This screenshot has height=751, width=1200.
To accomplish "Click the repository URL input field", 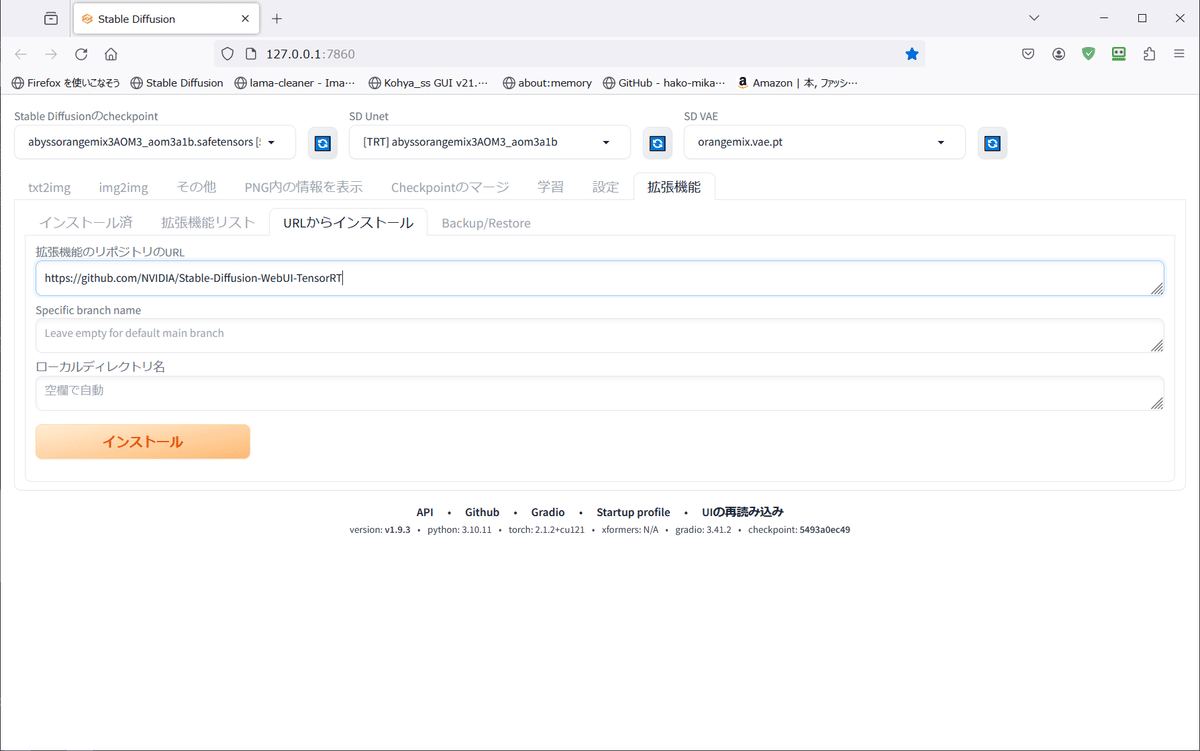I will pyautogui.click(x=599, y=278).
